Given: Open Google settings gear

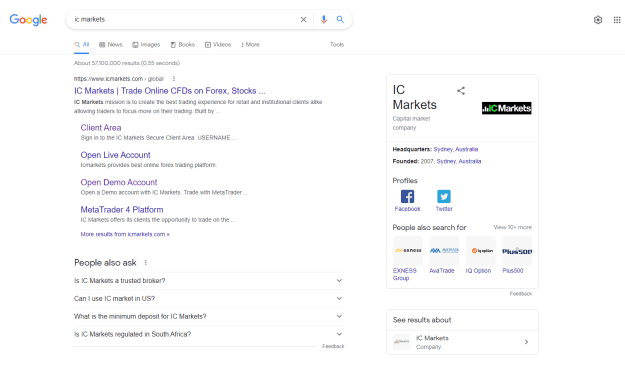Looking at the screenshot, I should coord(598,20).
